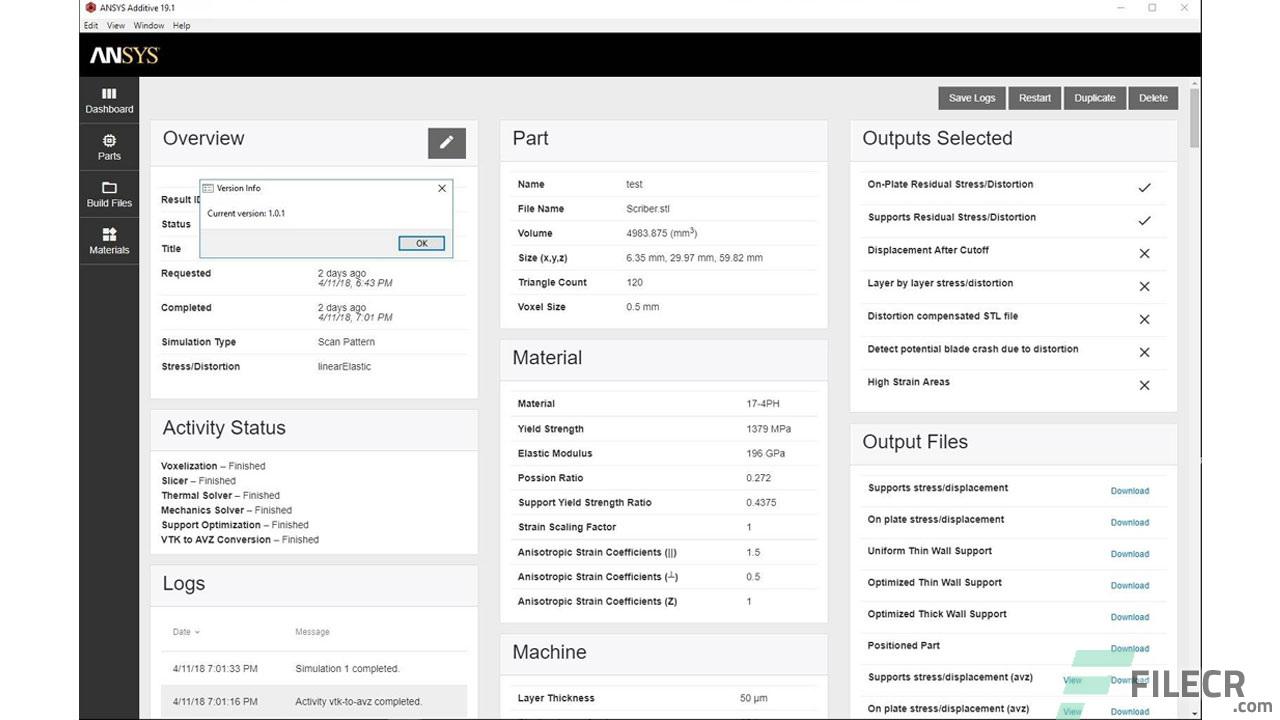Download Supports stress/displacement file
The image size is (1280, 720).
tap(1130, 491)
